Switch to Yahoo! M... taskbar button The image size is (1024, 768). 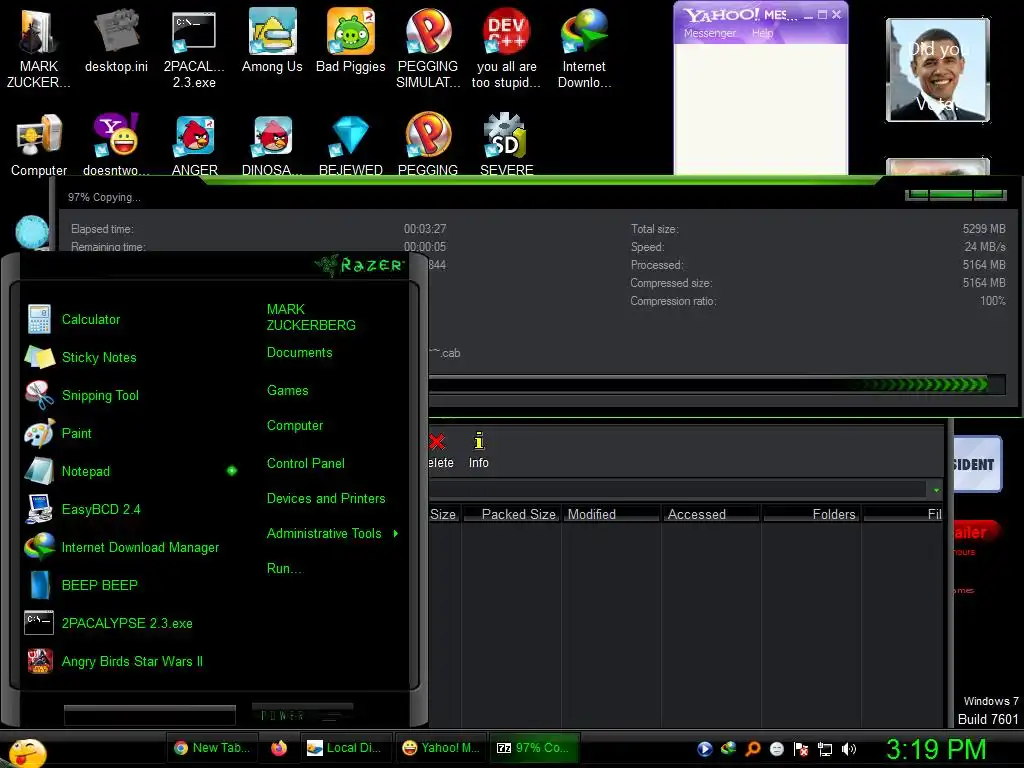click(441, 748)
